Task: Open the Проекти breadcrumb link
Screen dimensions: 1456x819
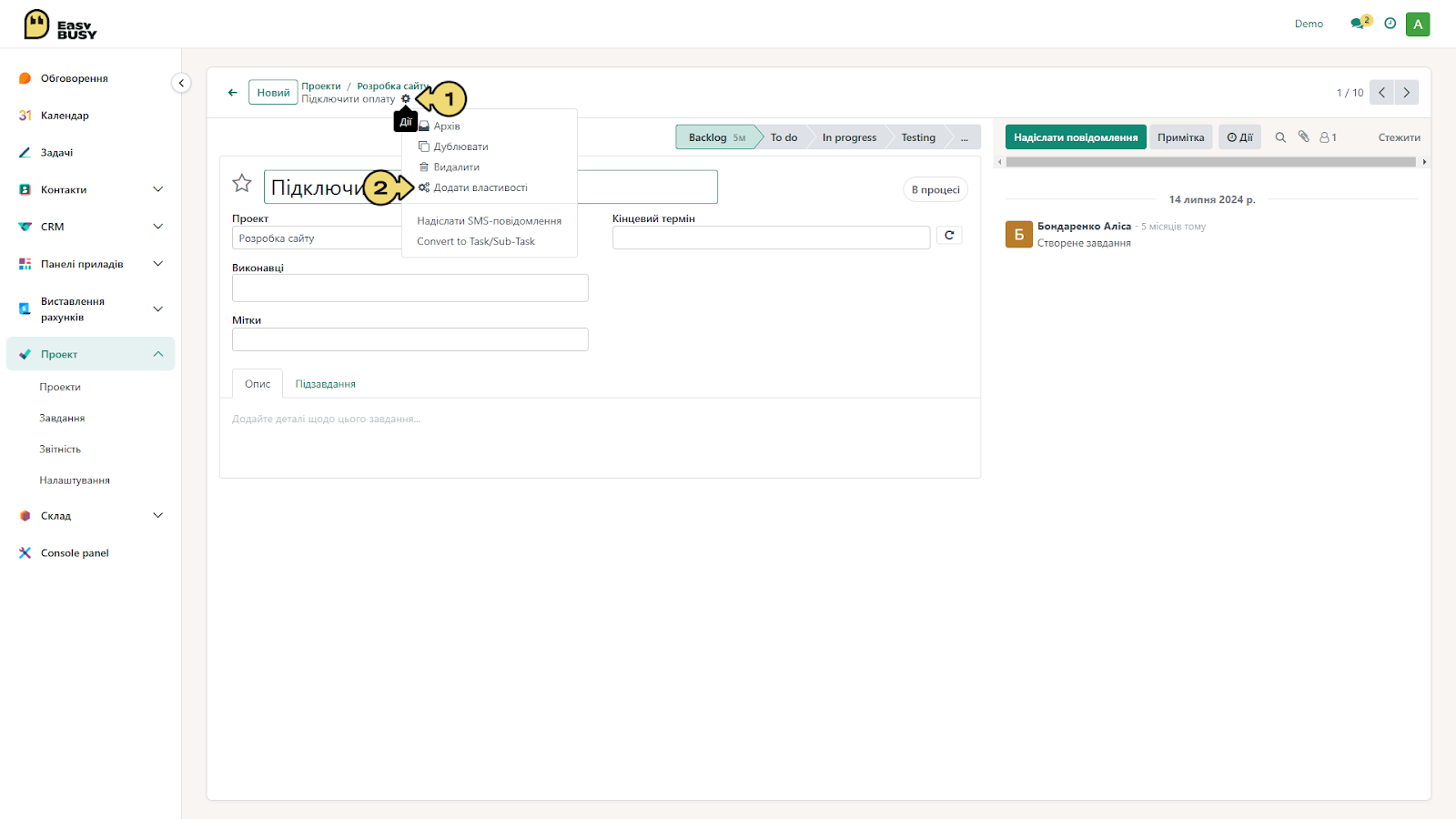Action: (321, 86)
